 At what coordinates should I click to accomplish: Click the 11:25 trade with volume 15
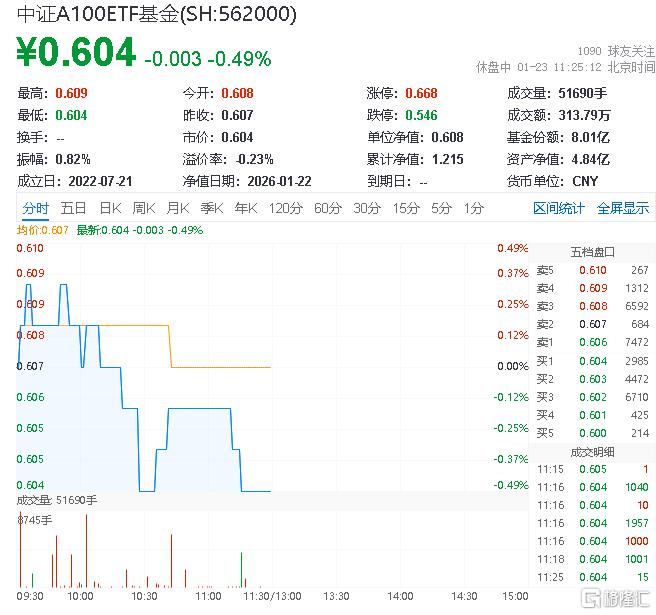coord(593,577)
